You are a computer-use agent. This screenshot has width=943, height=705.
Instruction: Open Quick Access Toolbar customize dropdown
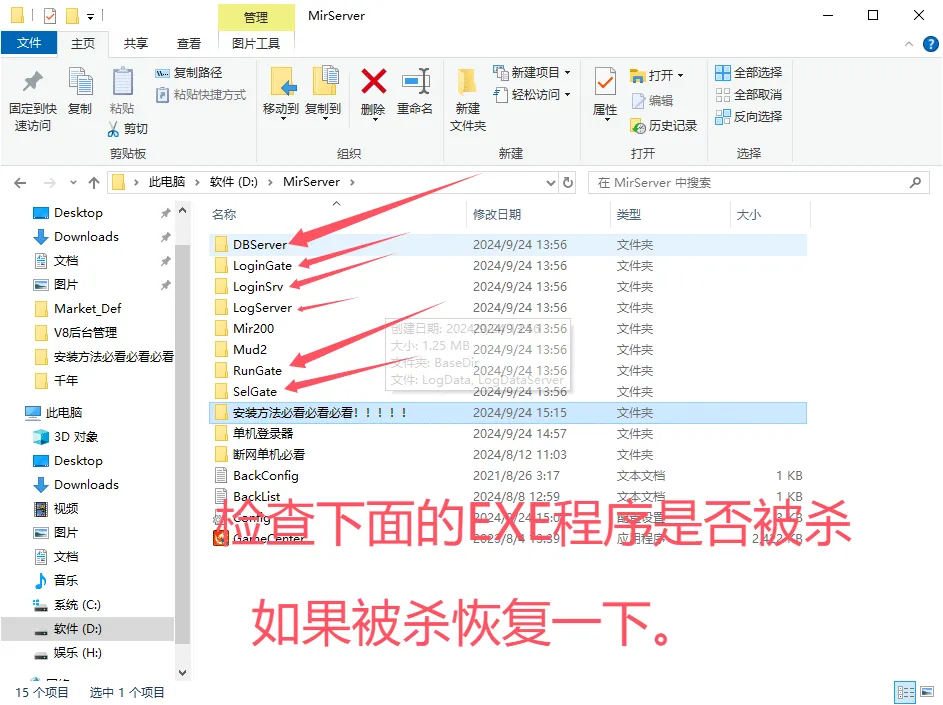pos(90,16)
